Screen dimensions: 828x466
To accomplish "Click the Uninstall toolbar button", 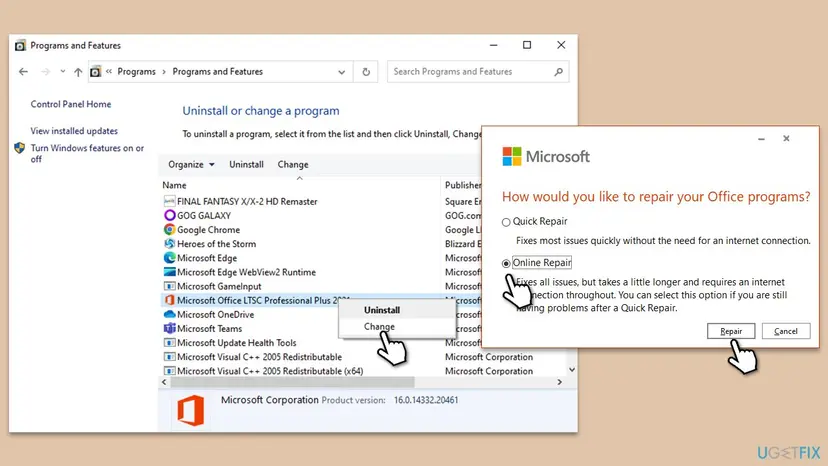I will pos(246,164).
